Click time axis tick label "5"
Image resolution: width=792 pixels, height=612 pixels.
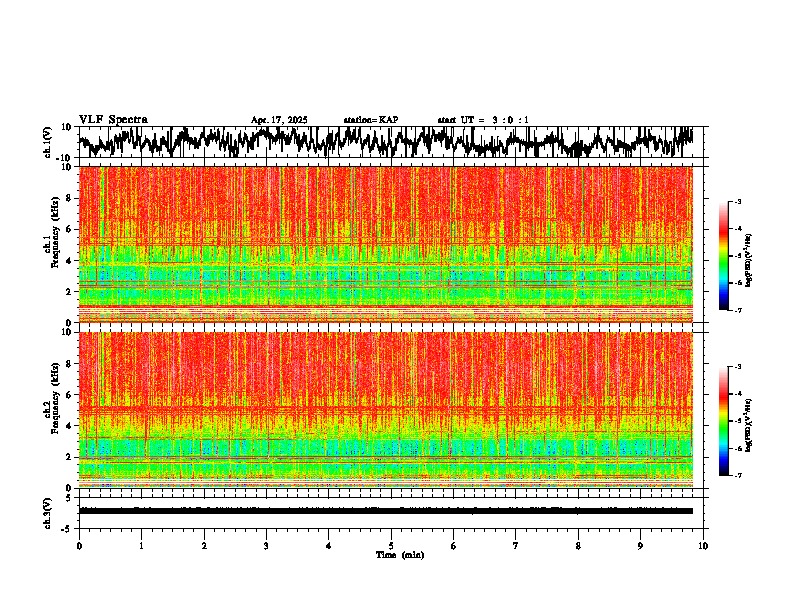[x=391, y=546]
